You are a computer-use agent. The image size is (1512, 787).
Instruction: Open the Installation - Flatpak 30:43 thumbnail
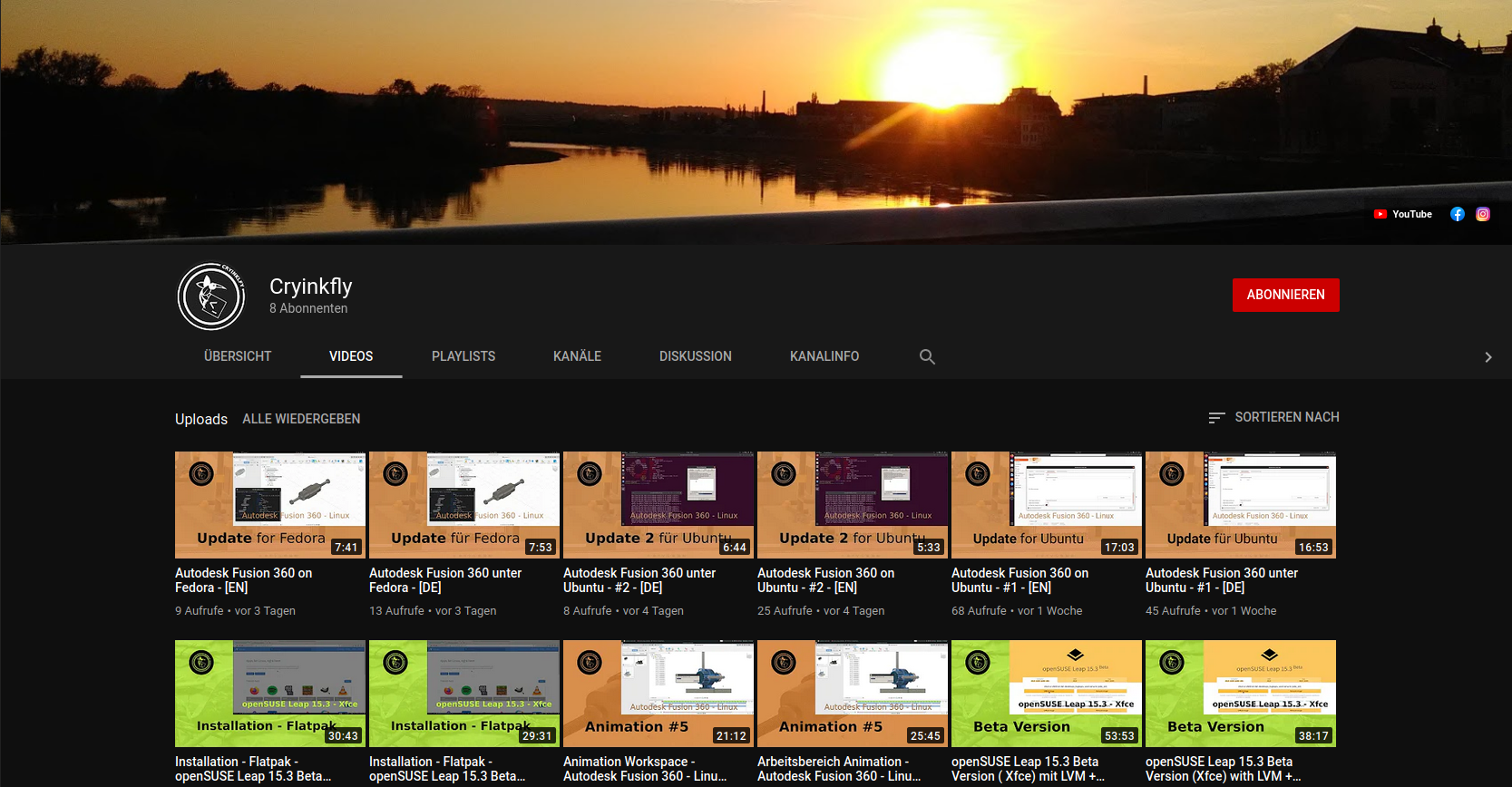click(x=270, y=694)
